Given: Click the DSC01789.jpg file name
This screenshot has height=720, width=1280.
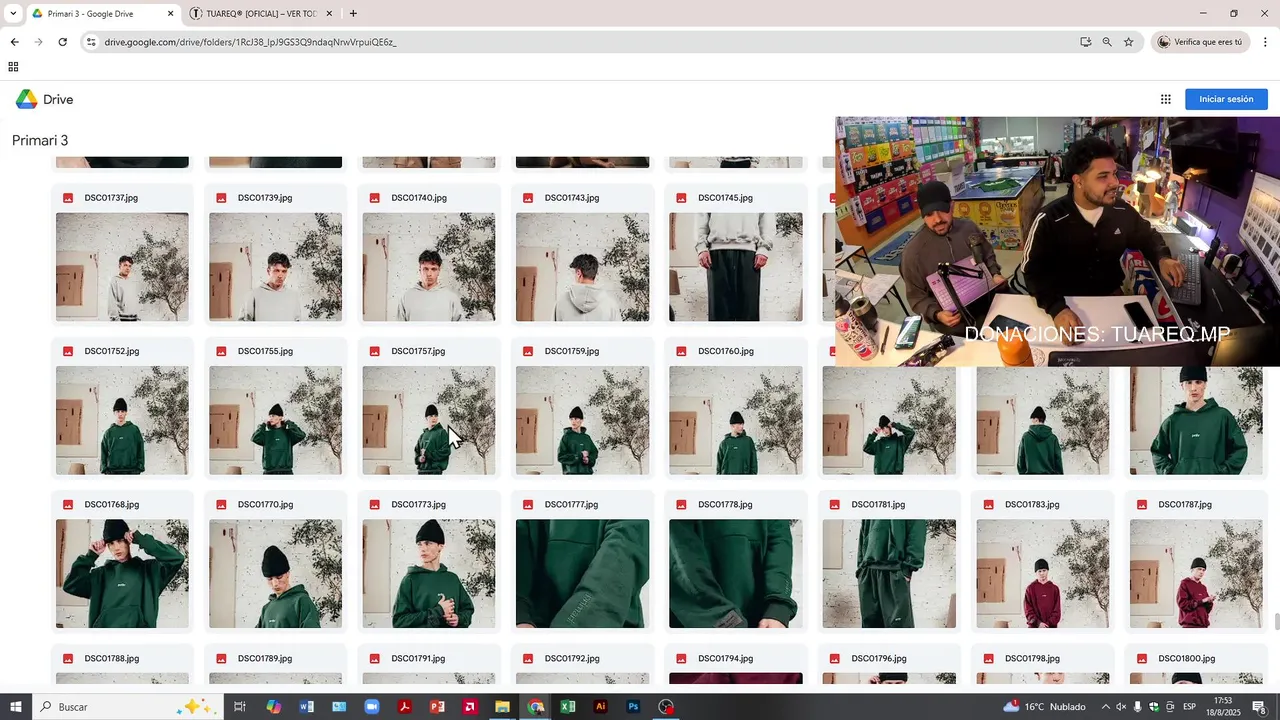Looking at the screenshot, I should [x=265, y=659].
